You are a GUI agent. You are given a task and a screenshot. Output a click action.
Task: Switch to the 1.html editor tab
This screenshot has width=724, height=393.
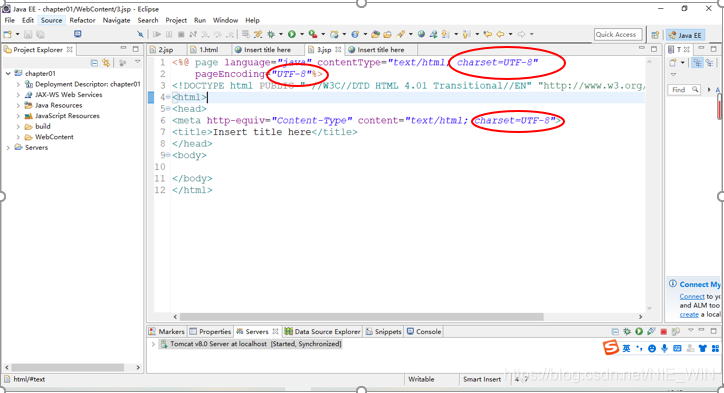(209, 50)
